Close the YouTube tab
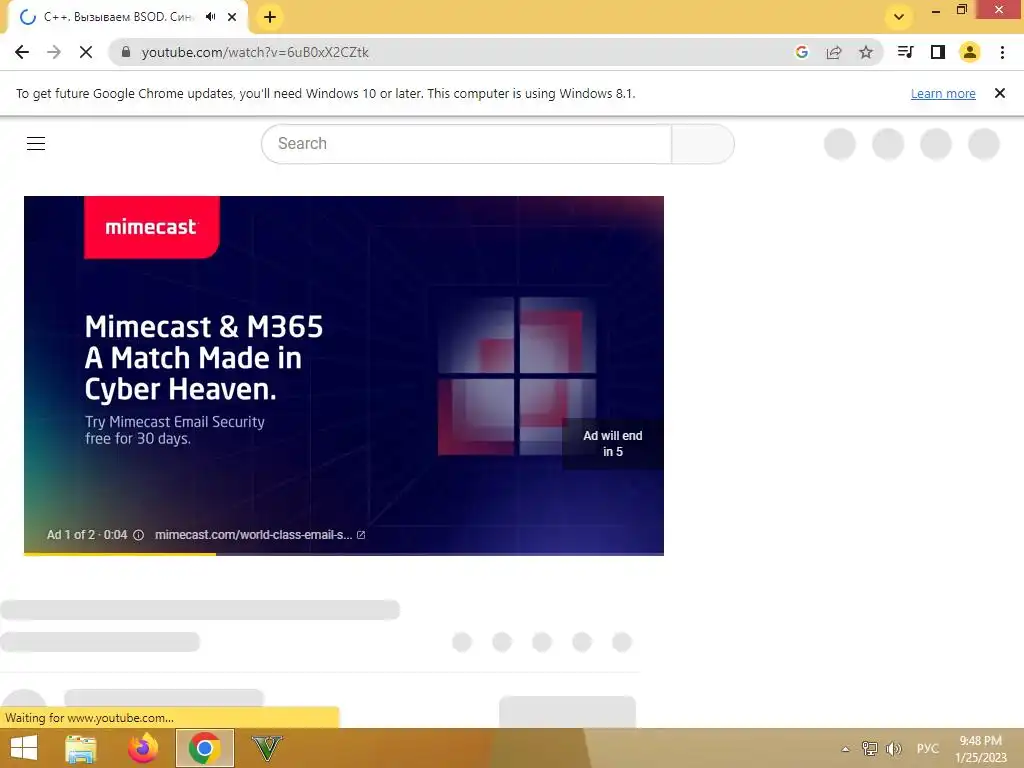Image resolution: width=1024 pixels, height=768 pixels. click(232, 17)
